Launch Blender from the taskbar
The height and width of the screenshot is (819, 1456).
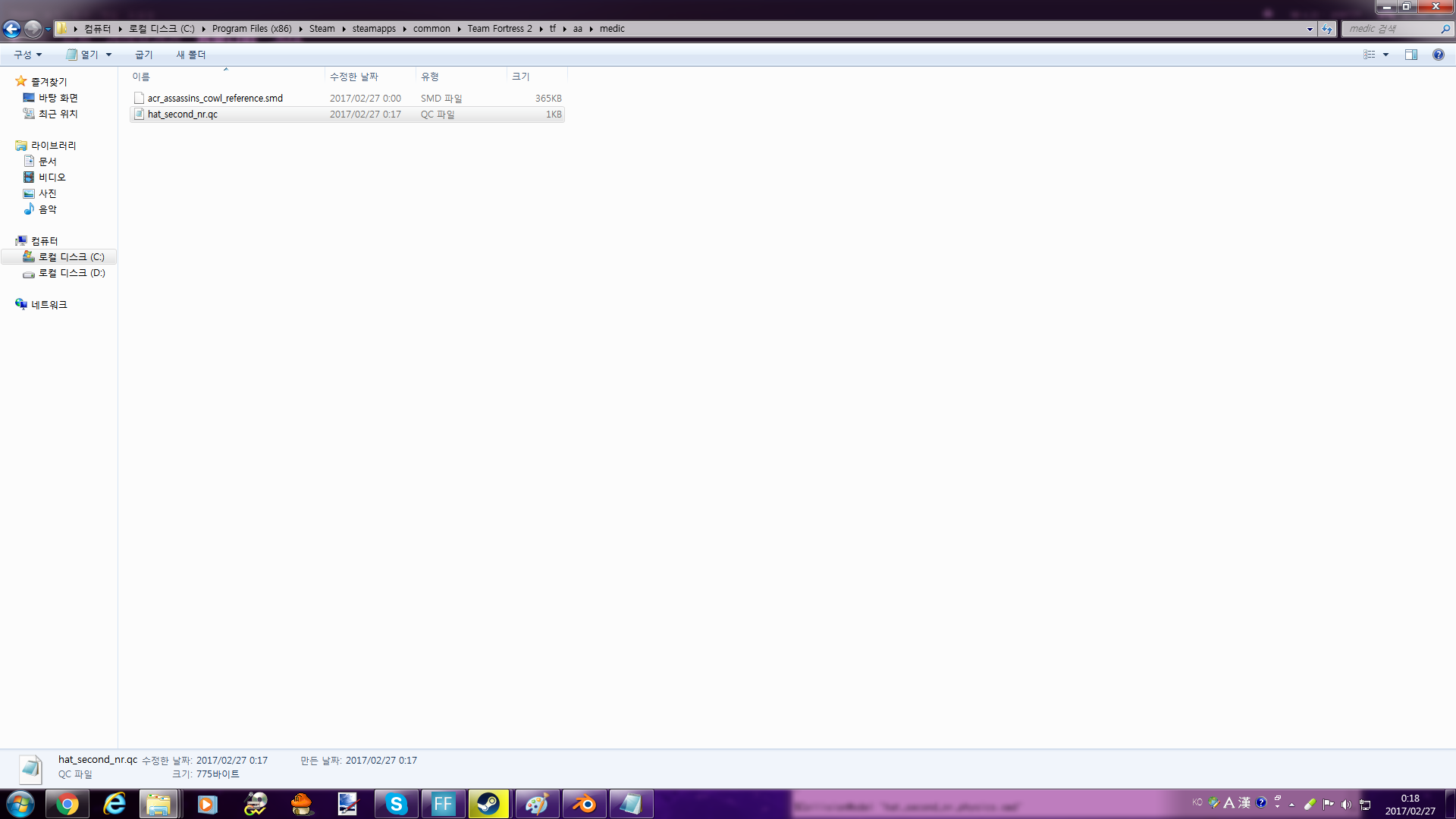(584, 804)
